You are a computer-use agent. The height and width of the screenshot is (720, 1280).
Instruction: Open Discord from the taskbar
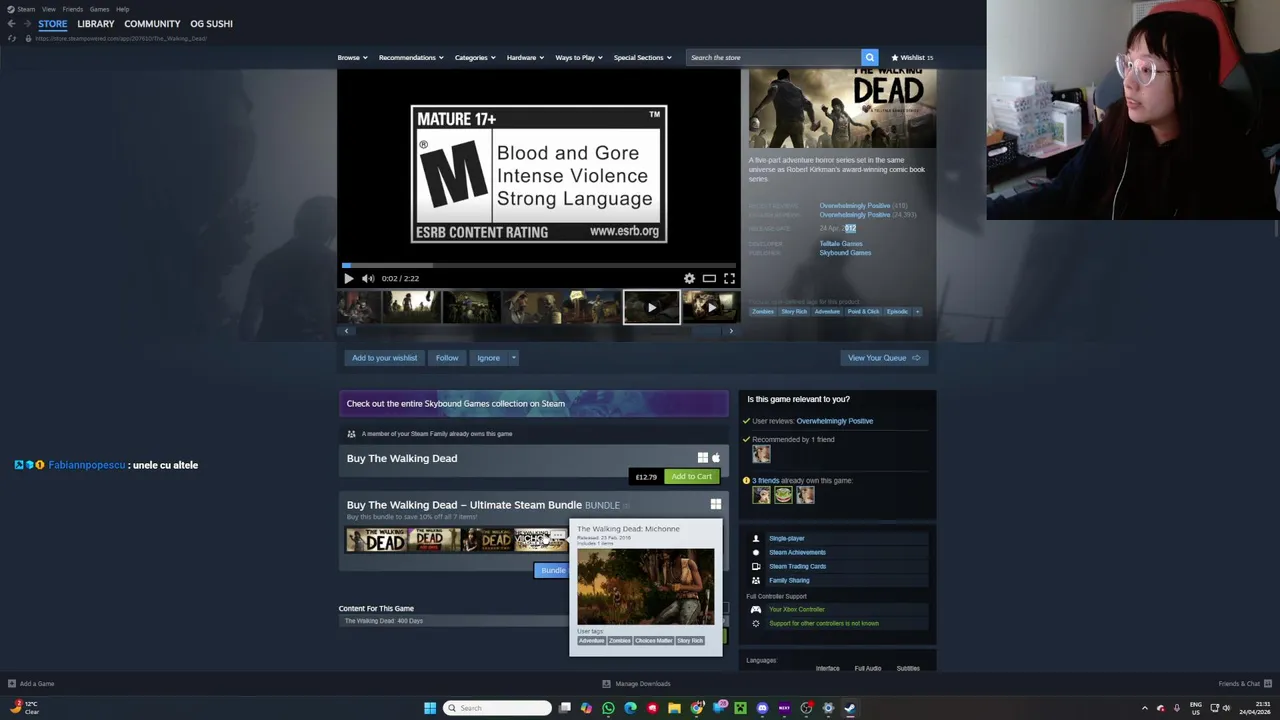tap(762, 708)
